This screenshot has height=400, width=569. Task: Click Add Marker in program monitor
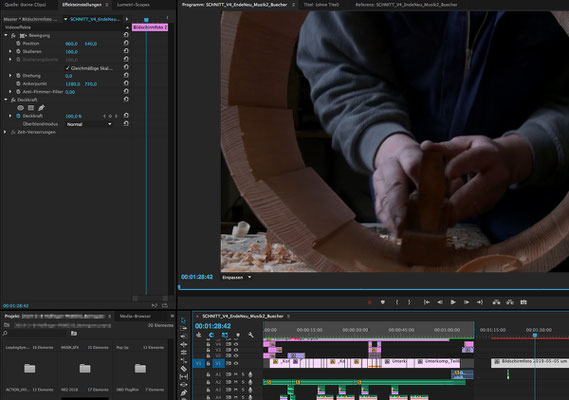382,302
